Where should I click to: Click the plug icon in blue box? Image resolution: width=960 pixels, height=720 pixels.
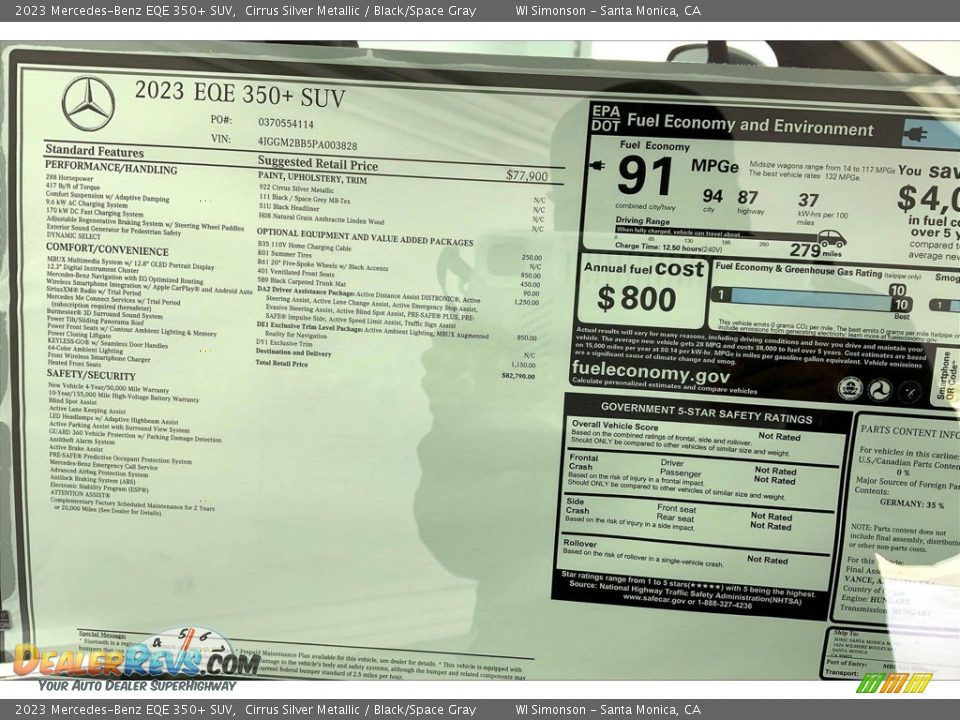(x=915, y=133)
